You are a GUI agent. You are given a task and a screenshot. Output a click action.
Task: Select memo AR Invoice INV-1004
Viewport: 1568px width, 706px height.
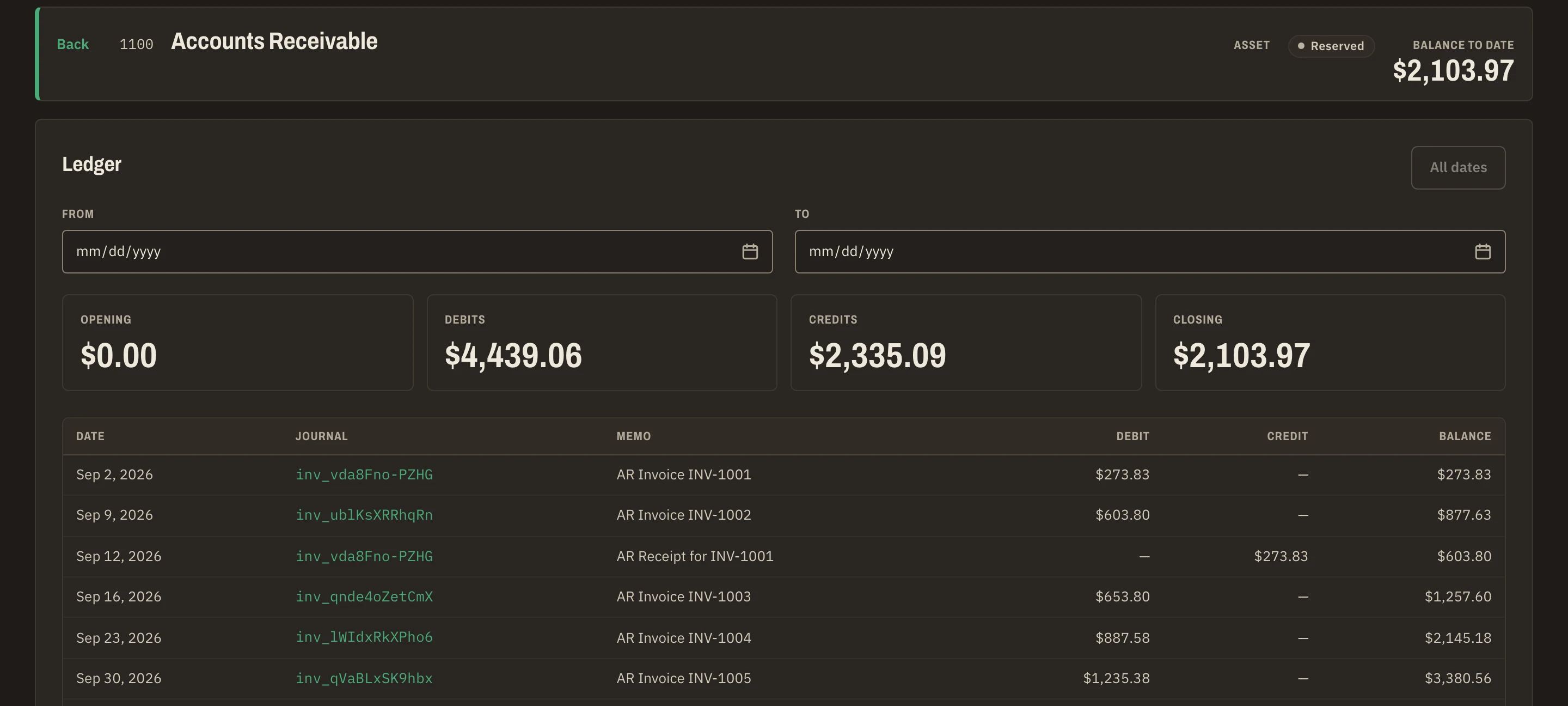(x=684, y=638)
